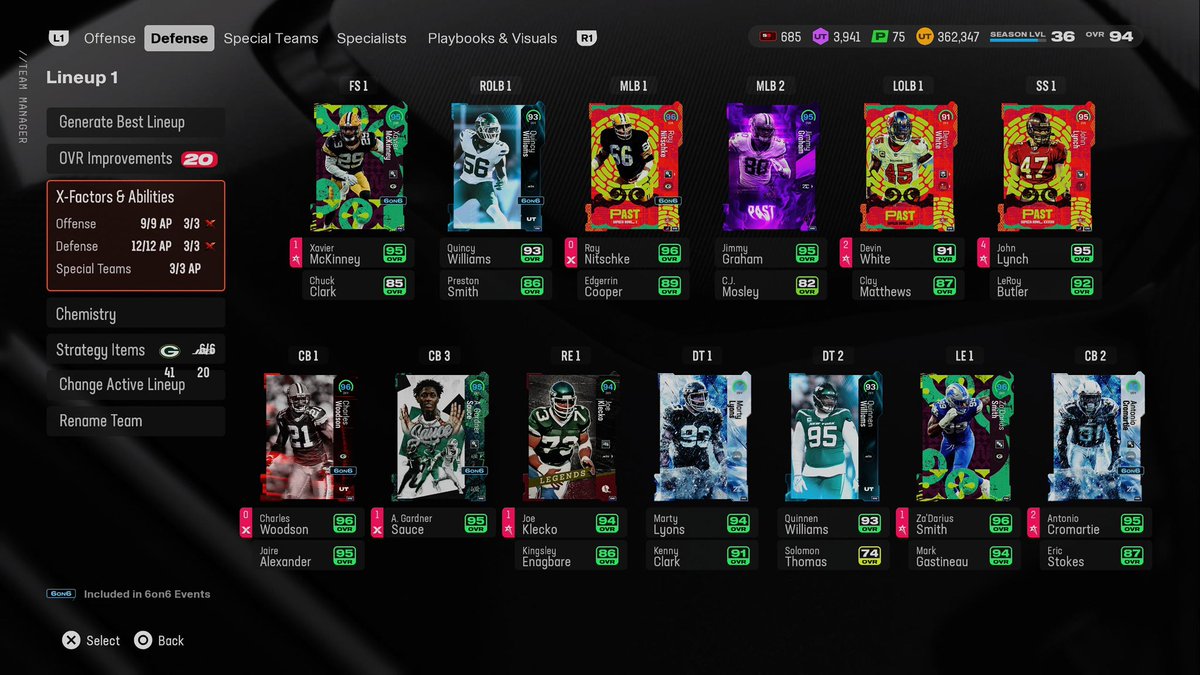Select backup Preston Smith row
This screenshot has height=675, width=1200.
(x=496, y=286)
